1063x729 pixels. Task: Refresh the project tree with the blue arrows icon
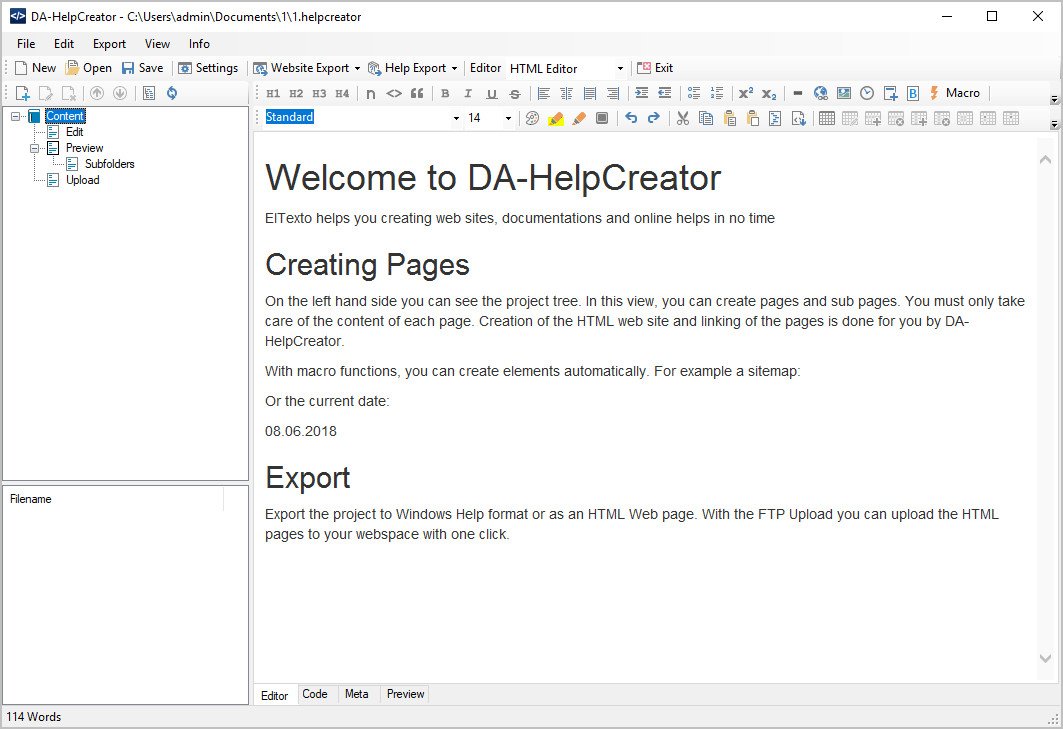tap(172, 93)
